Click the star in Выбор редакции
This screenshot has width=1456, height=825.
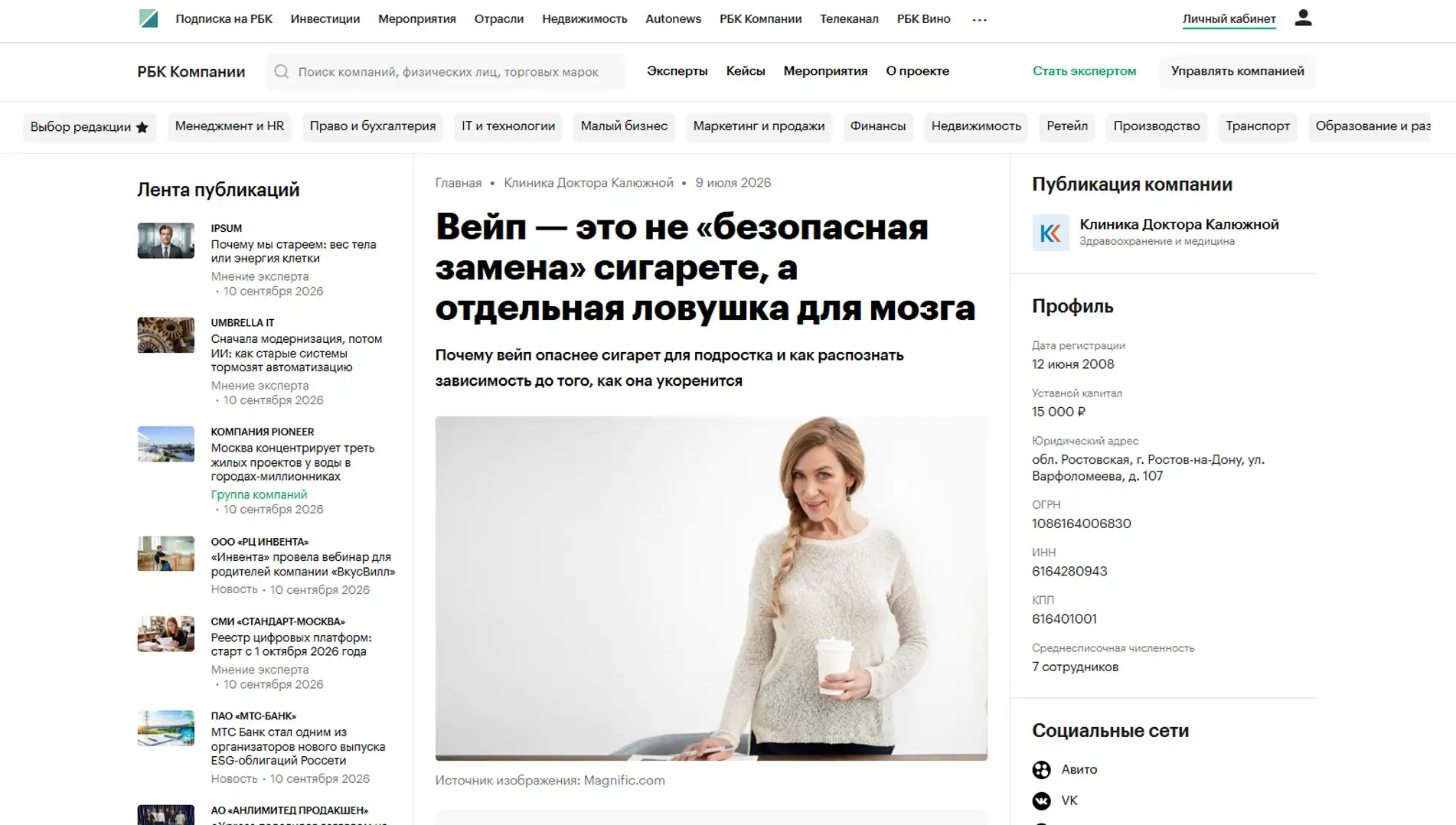(x=142, y=127)
